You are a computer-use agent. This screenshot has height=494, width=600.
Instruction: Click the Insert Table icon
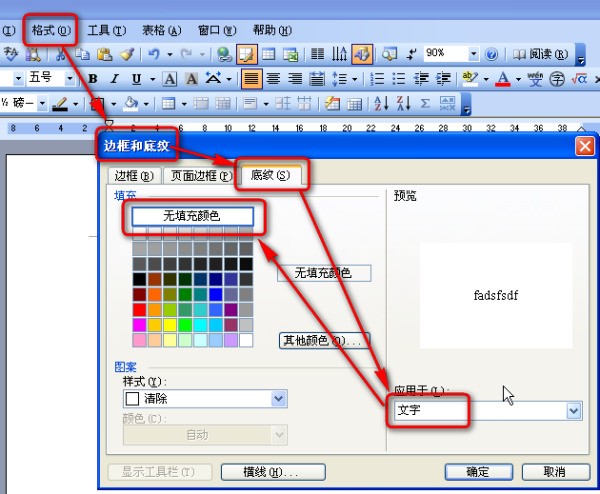coord(269,54)
